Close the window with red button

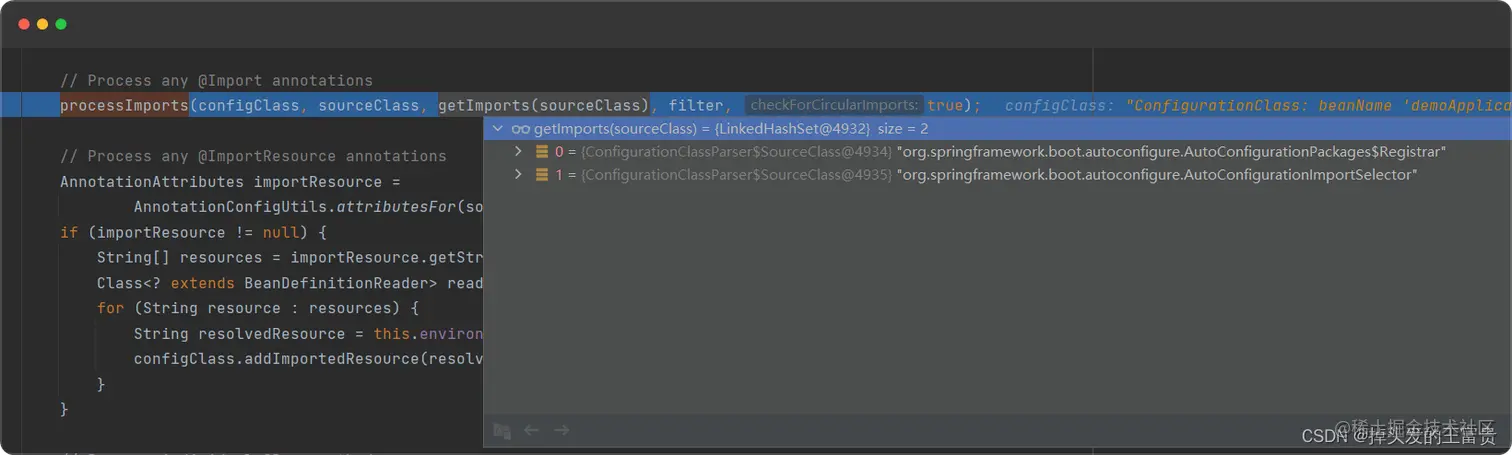point(24,24)
